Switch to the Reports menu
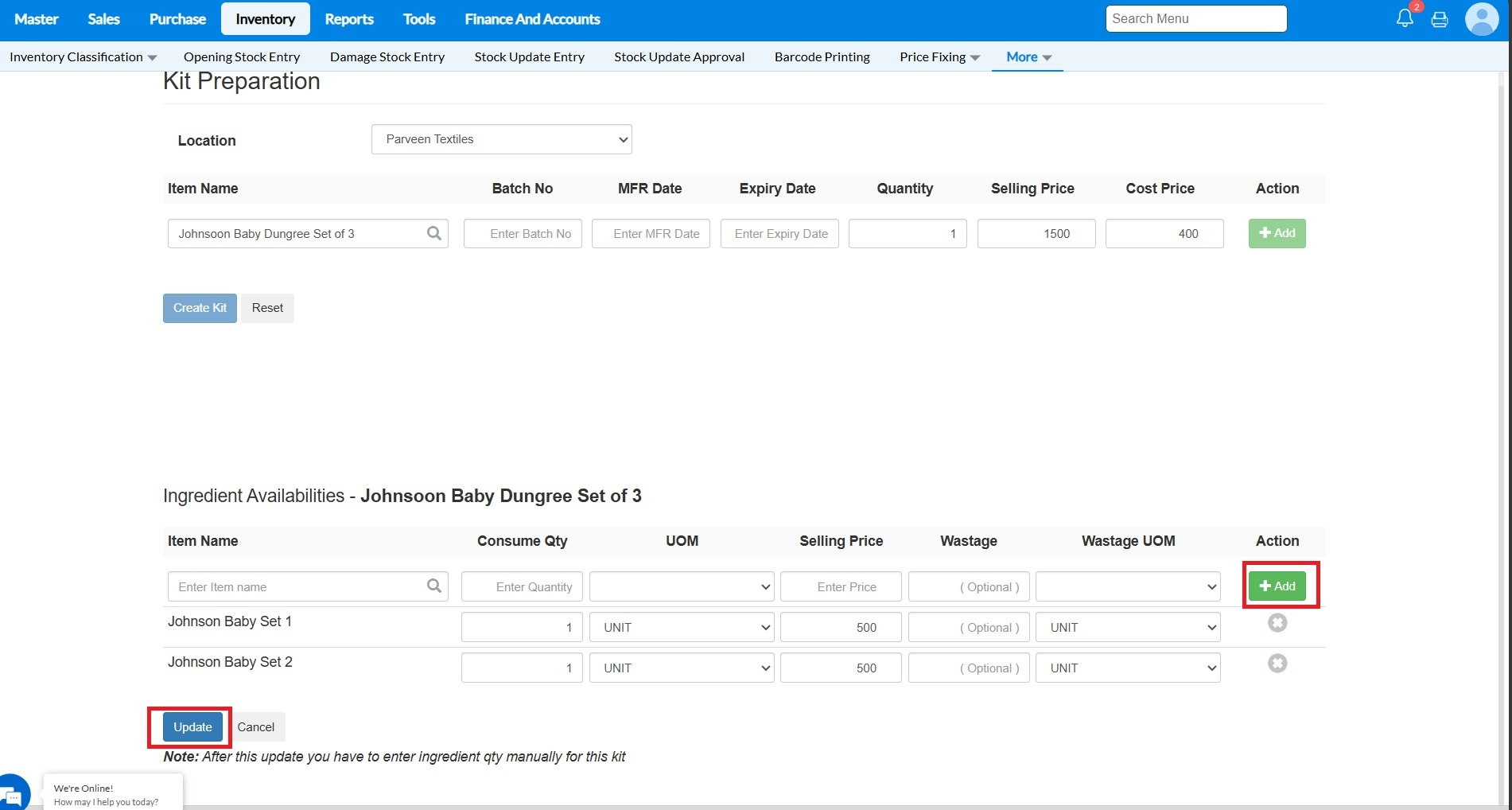The height and width of the screenshot is (810, 1512). tap(348, 19)
